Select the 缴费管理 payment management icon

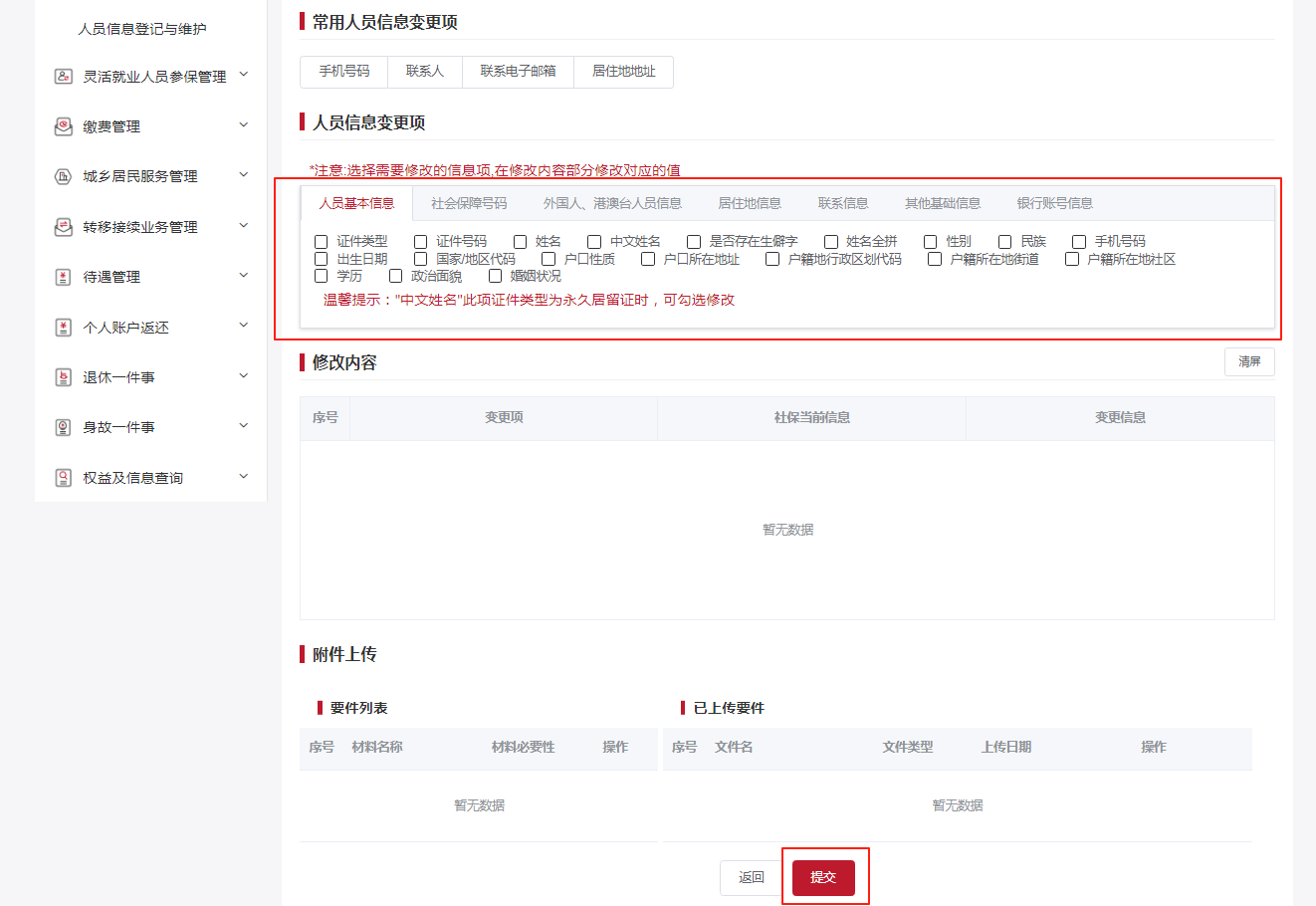[x=58, y=125]
